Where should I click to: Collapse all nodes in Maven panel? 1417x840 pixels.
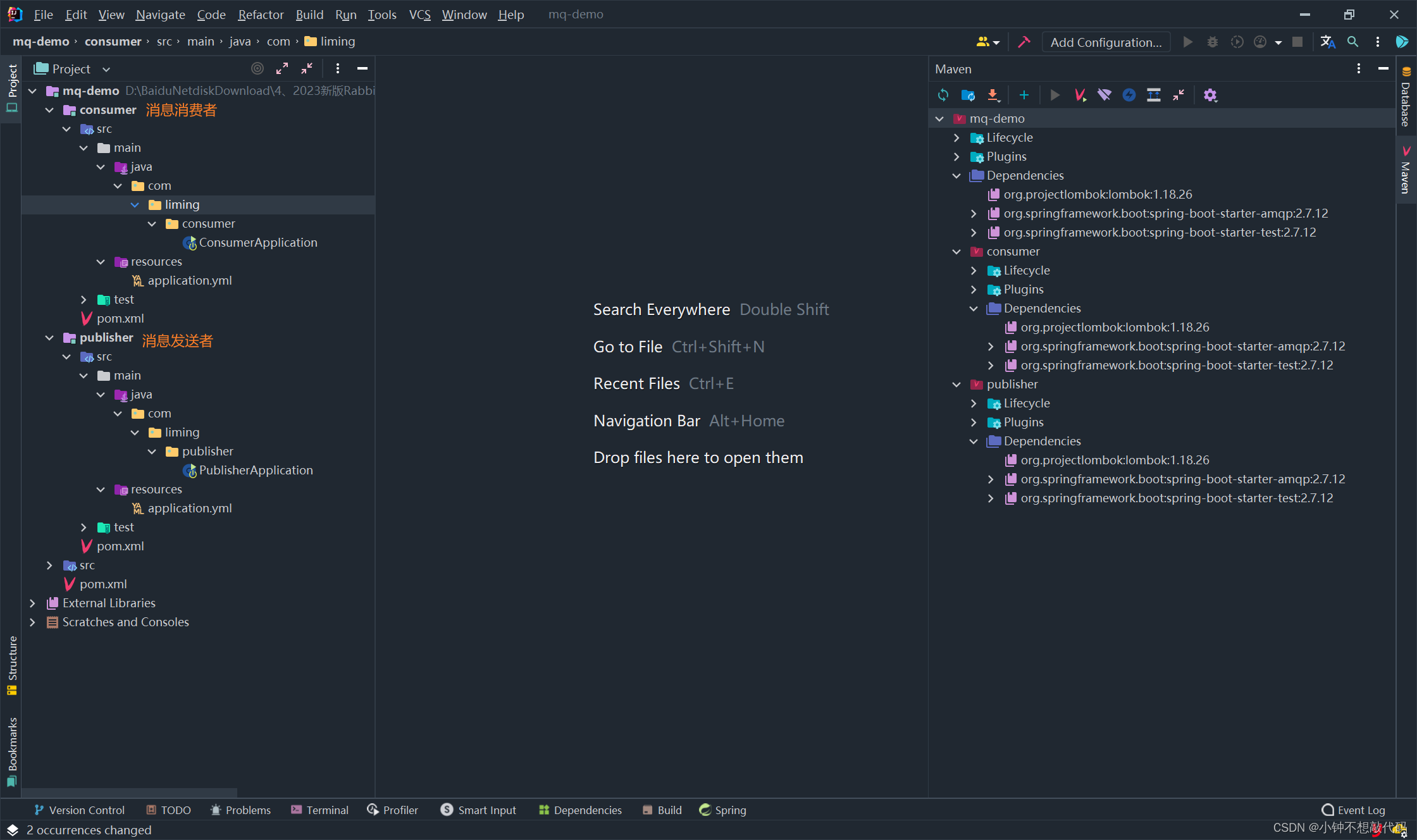[1179, 95]
